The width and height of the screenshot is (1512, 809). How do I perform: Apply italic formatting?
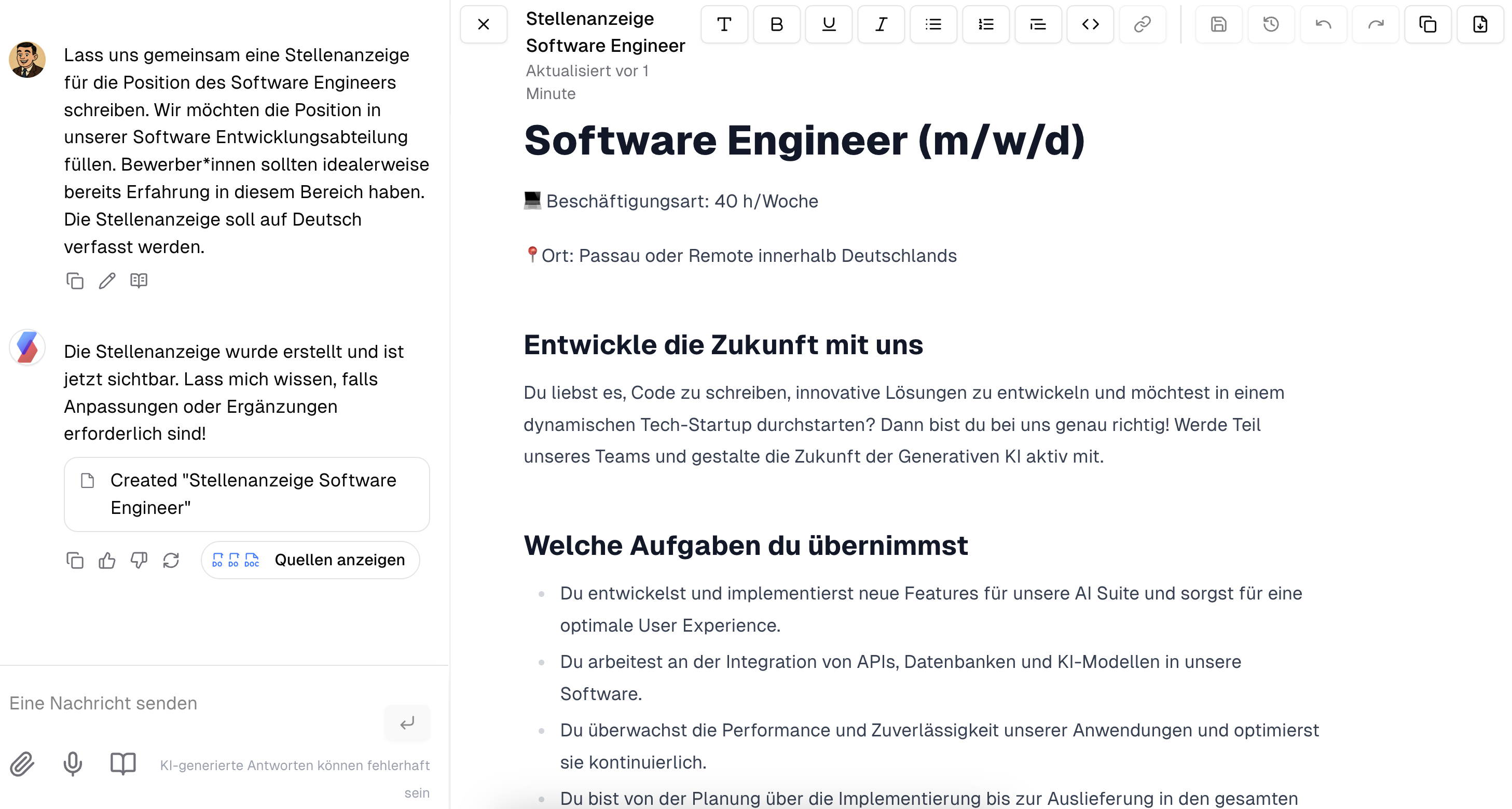tap(881, 25)
